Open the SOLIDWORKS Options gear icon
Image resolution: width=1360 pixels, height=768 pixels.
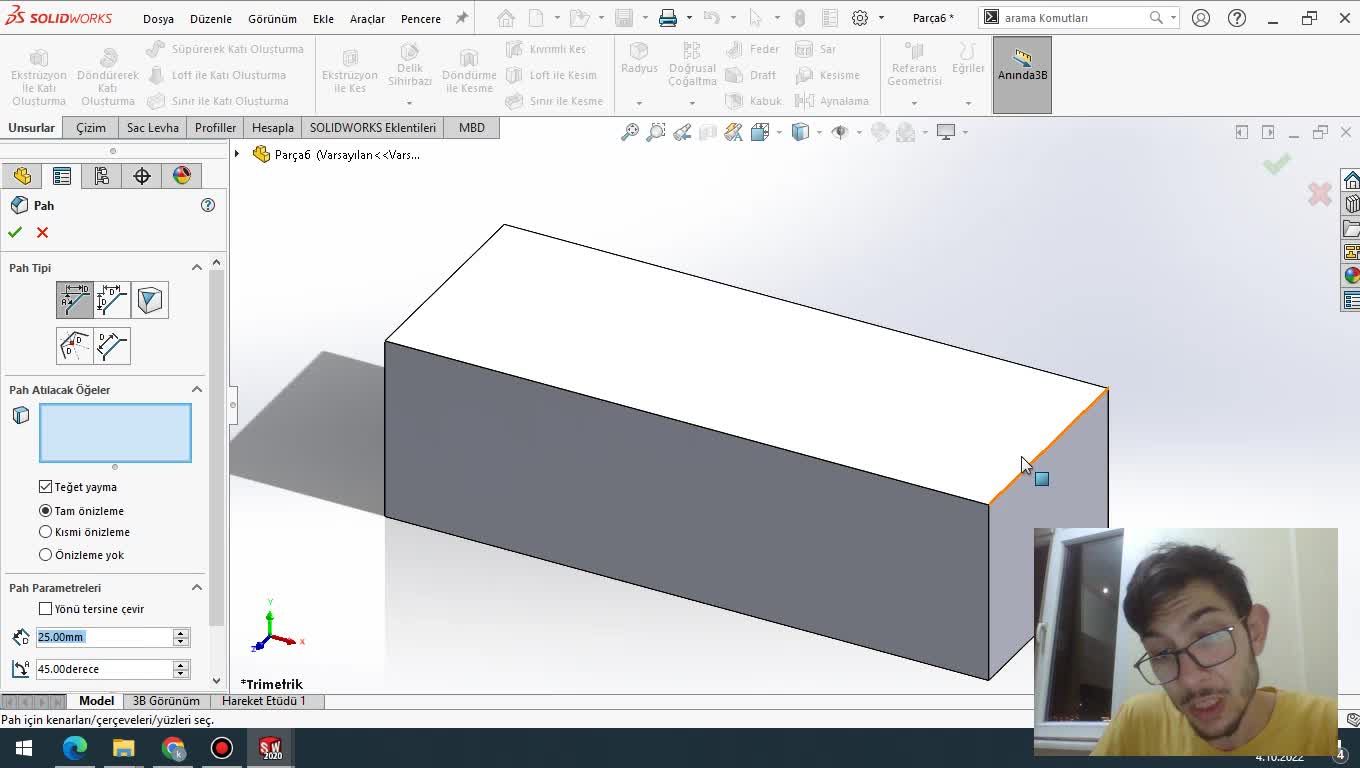[860, 18]
